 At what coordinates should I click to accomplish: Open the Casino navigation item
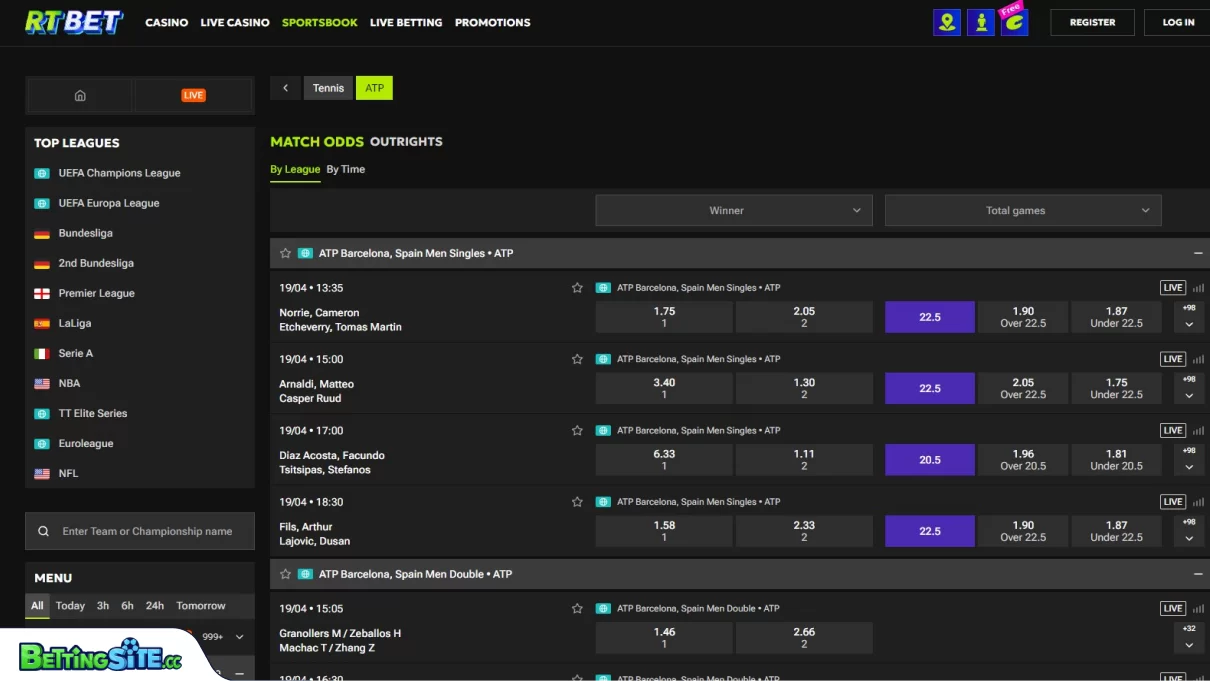click(166, 22)
